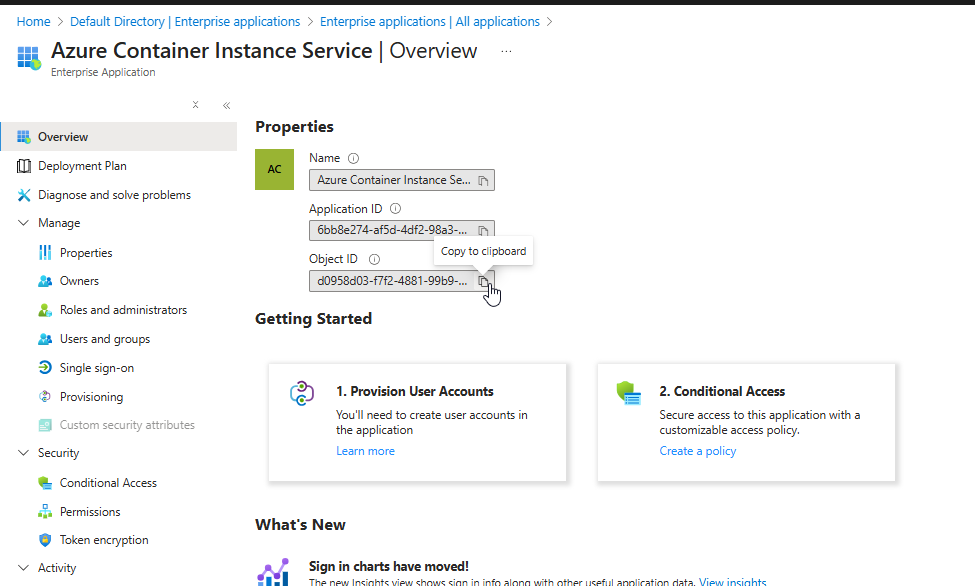Screen dimensions: 975x586
Task: Click the info icon next to Object ID
Action: pyautogui.click(x=374, y=259)
